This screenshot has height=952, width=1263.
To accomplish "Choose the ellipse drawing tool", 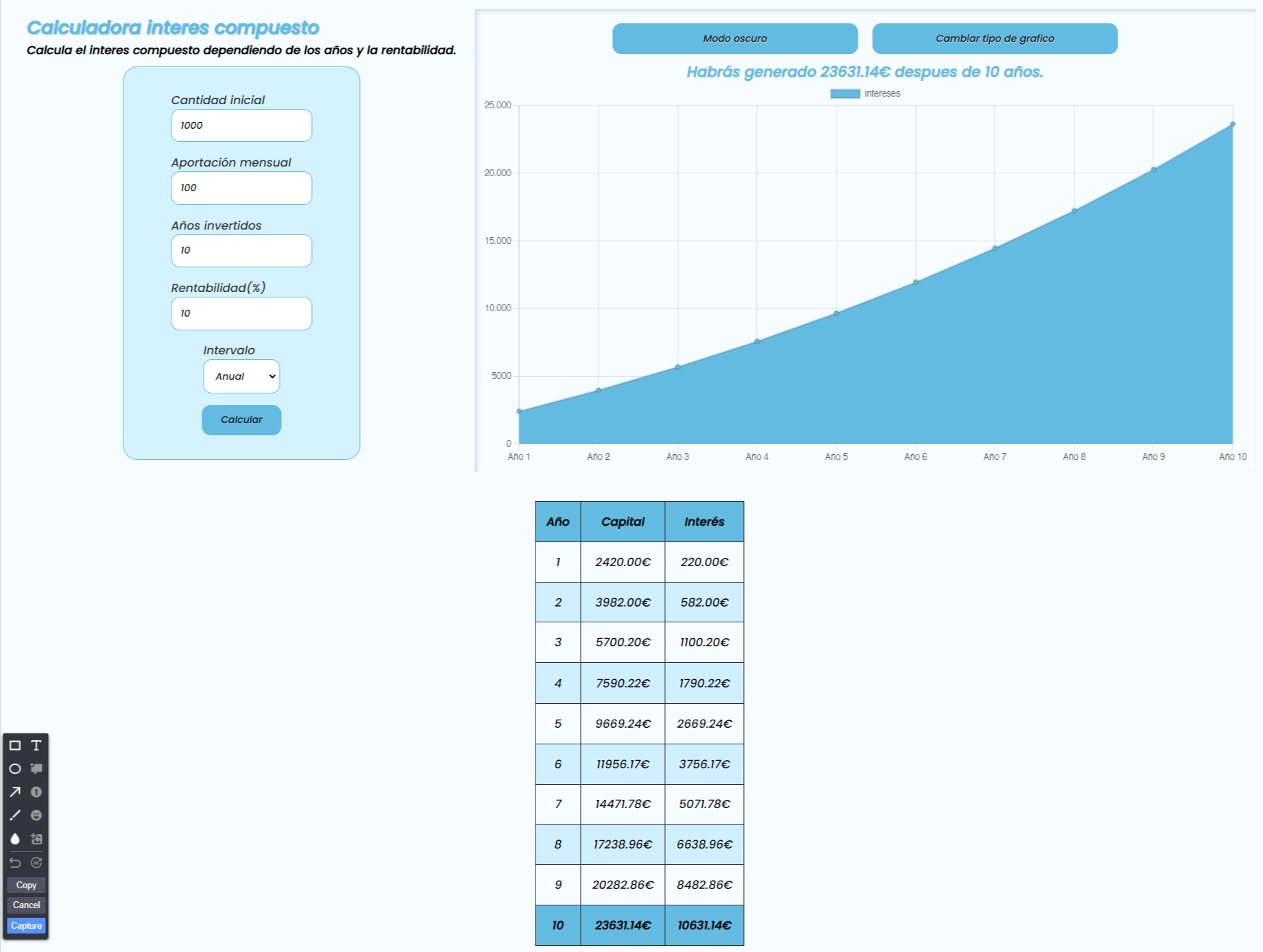I will pyautogui.click(x=15, y=769).
